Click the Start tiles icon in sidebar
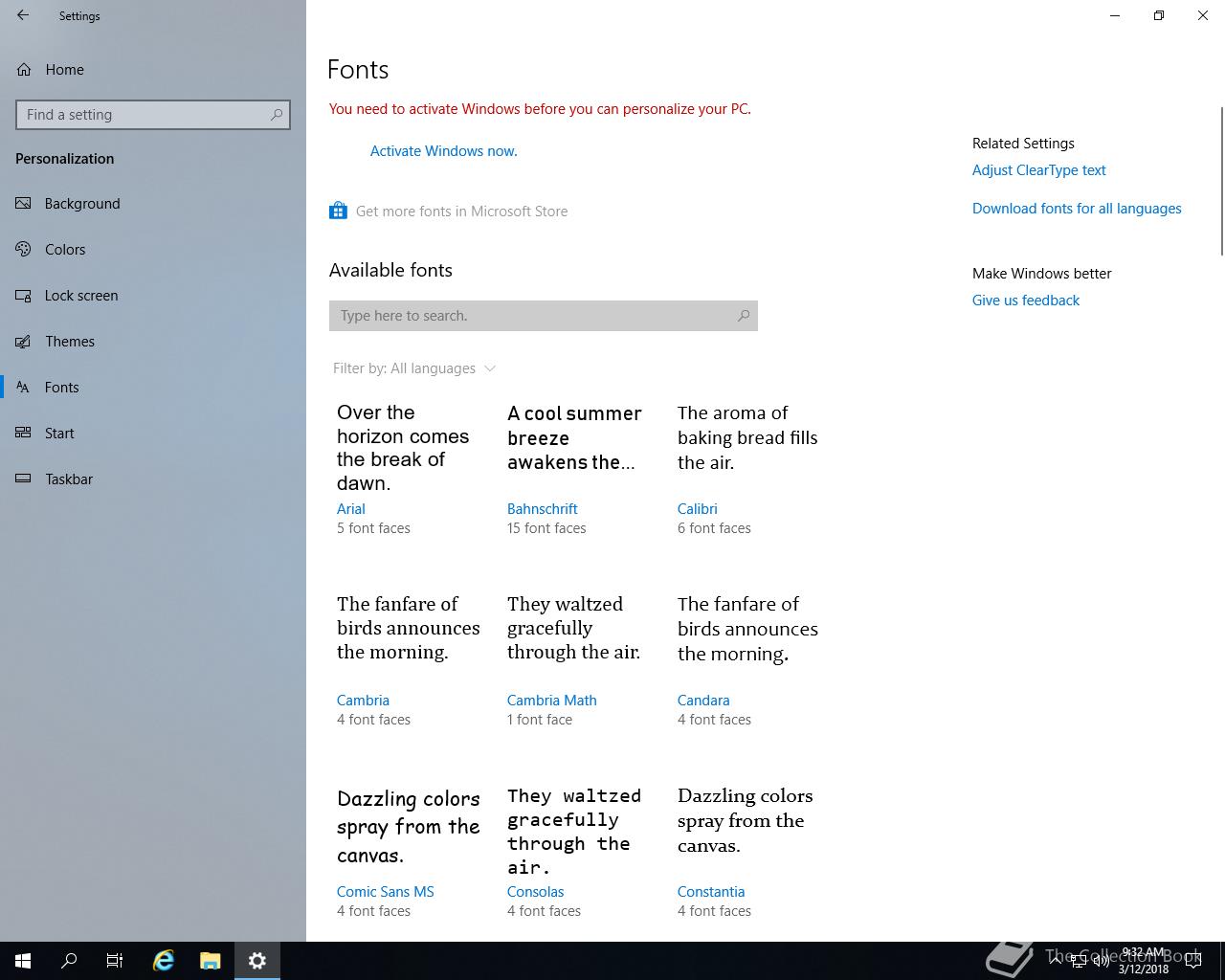 (23, 433)
